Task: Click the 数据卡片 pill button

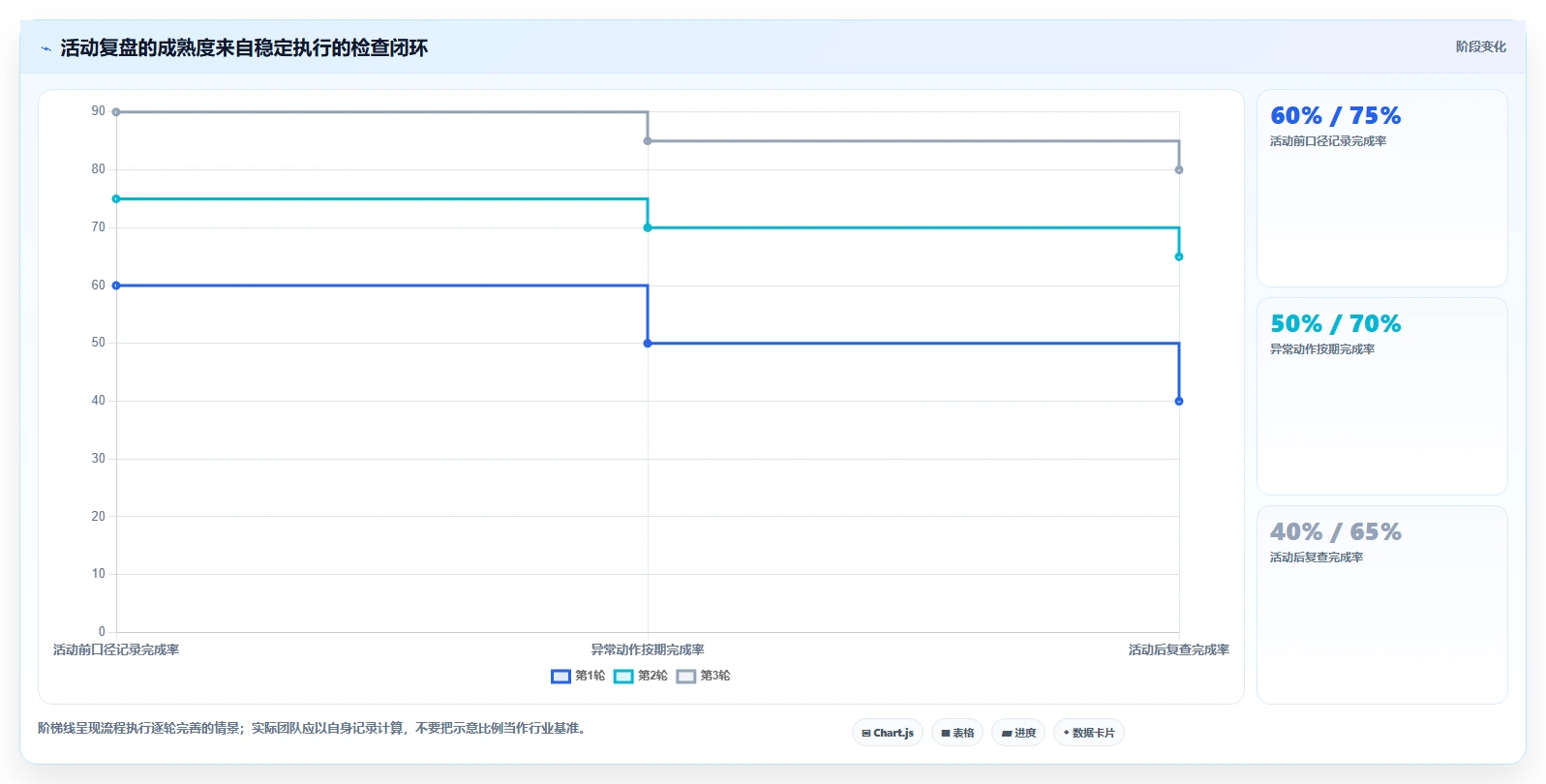Action: (1089, 733)
